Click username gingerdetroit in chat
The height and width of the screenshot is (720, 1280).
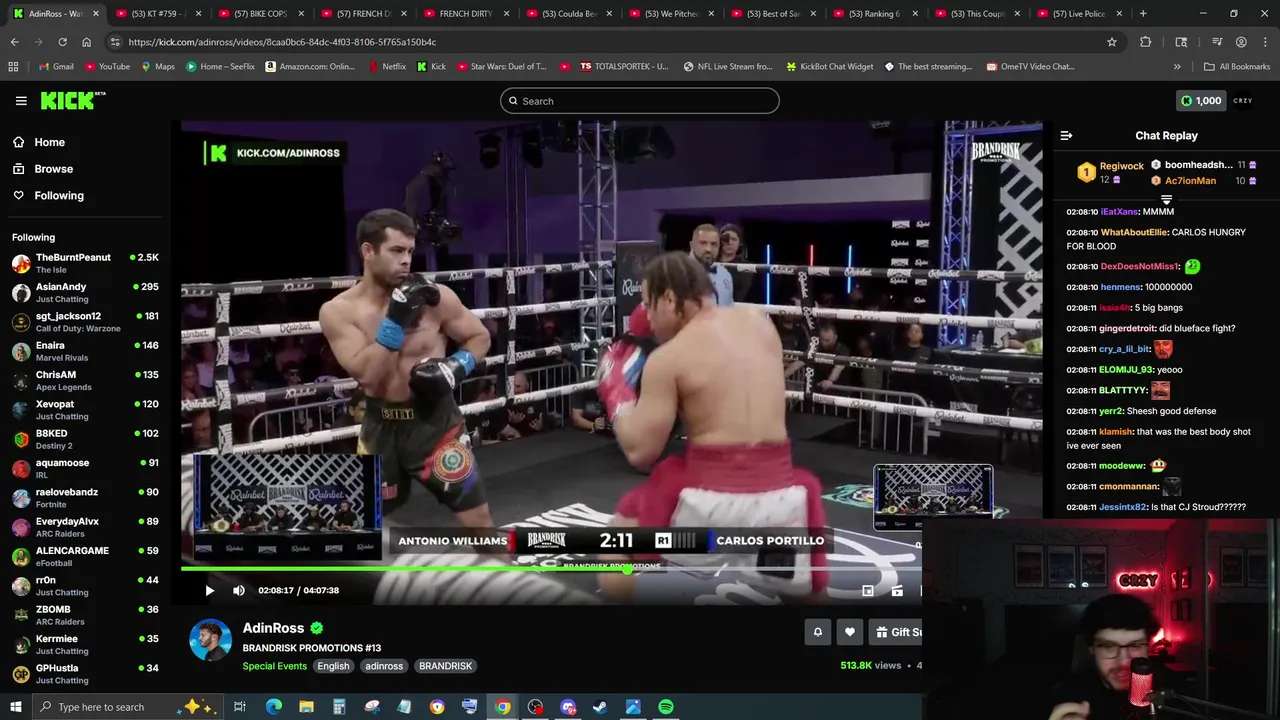coord(1126,328)
